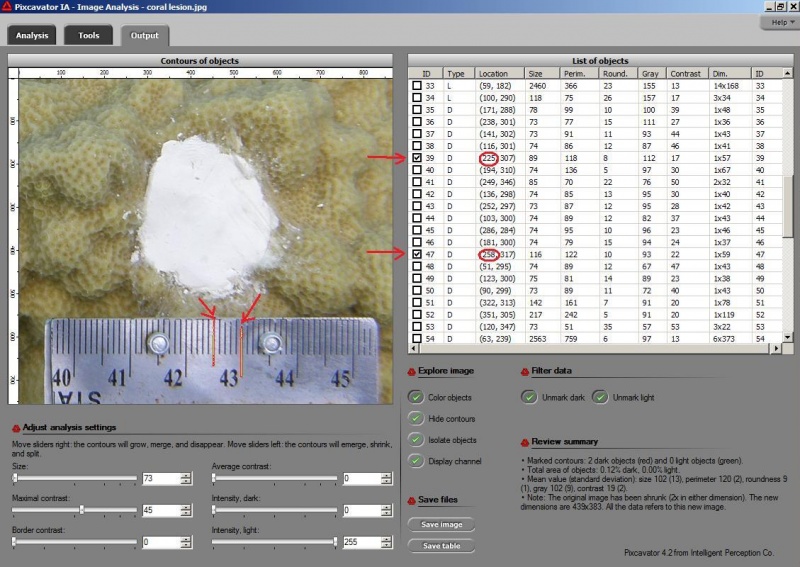
Task: Tick checkbox for object ID 40
Action: (x=417, y=170)
